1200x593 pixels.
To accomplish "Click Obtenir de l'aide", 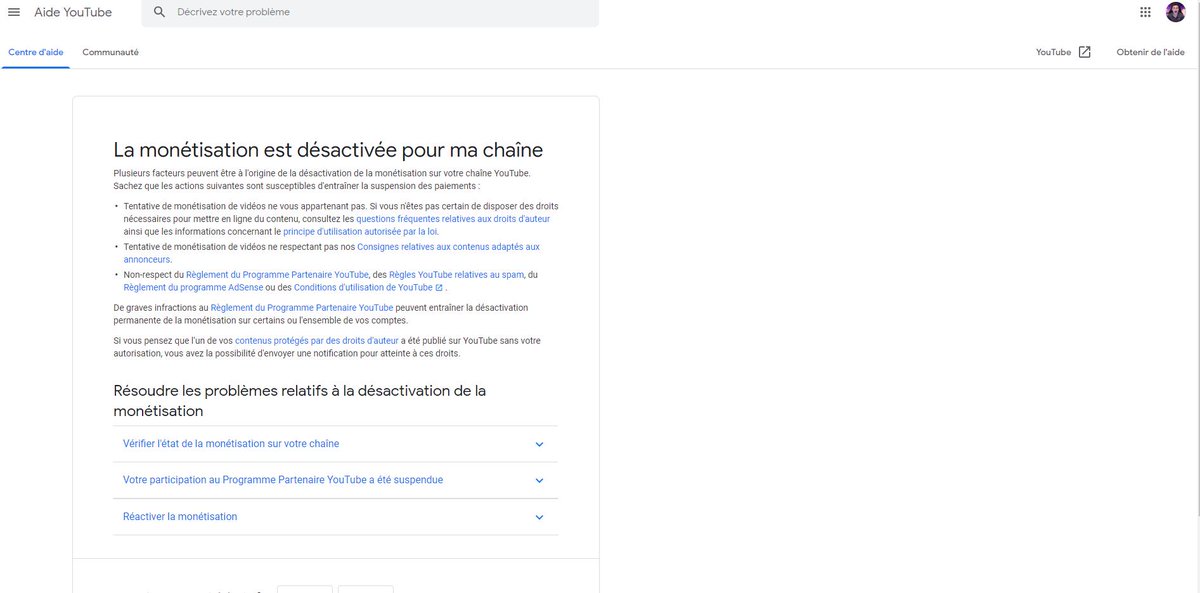I will coord(1151,52).
